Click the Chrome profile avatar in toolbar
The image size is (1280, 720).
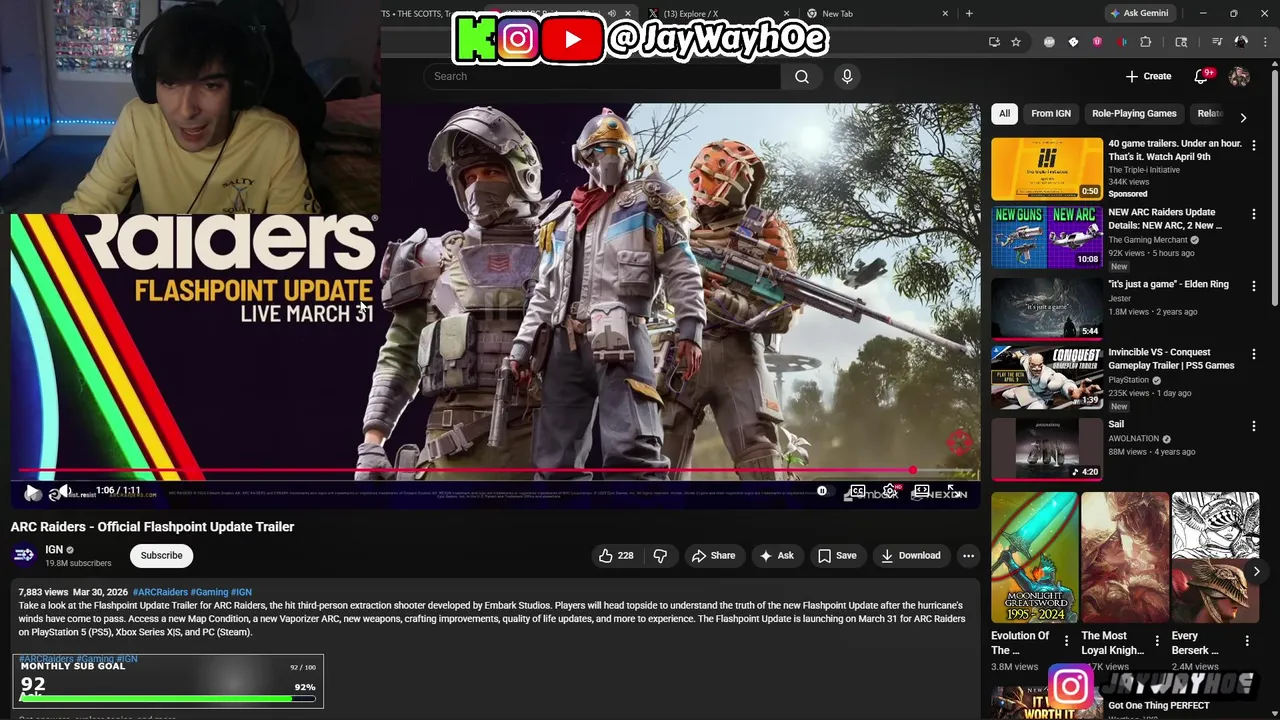coord(1241,42)
